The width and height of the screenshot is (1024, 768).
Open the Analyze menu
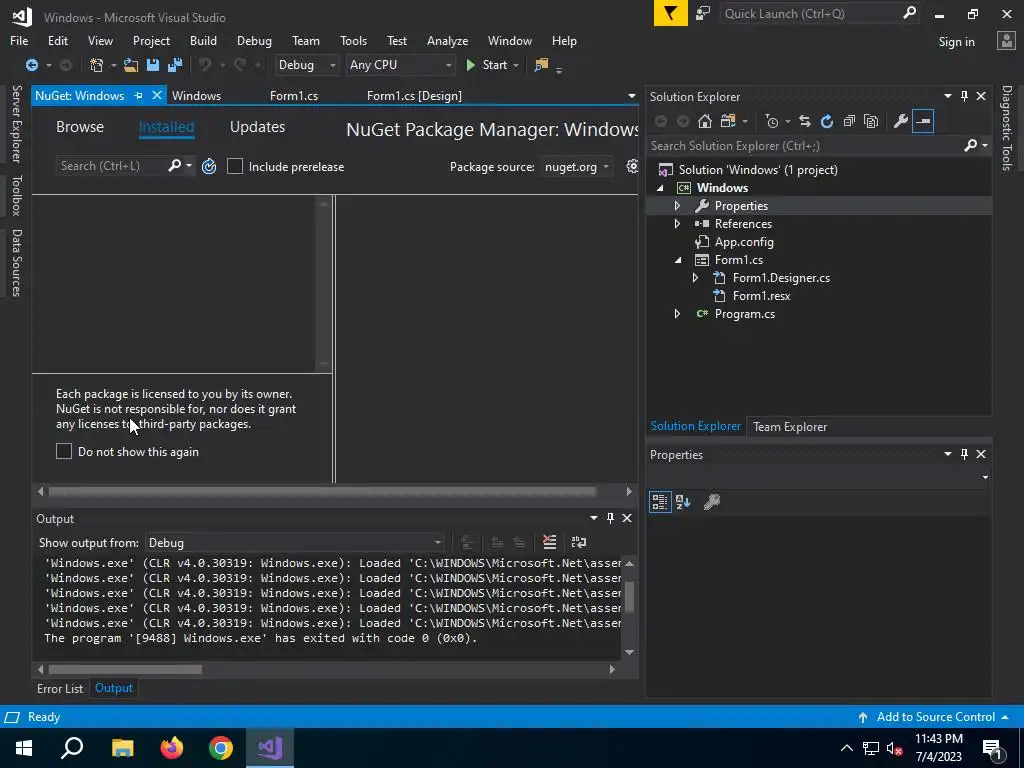tap(447, 40)
